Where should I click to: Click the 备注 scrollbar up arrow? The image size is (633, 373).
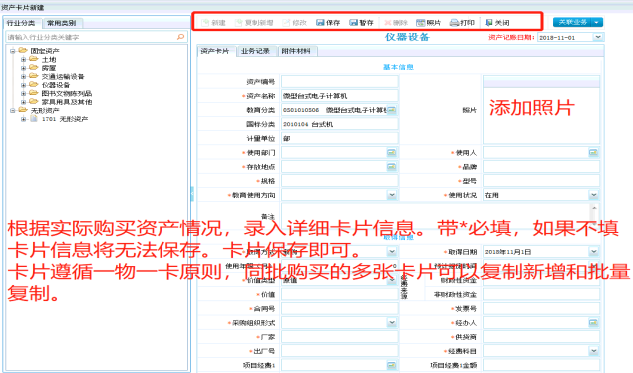click(x=594, y=207)
